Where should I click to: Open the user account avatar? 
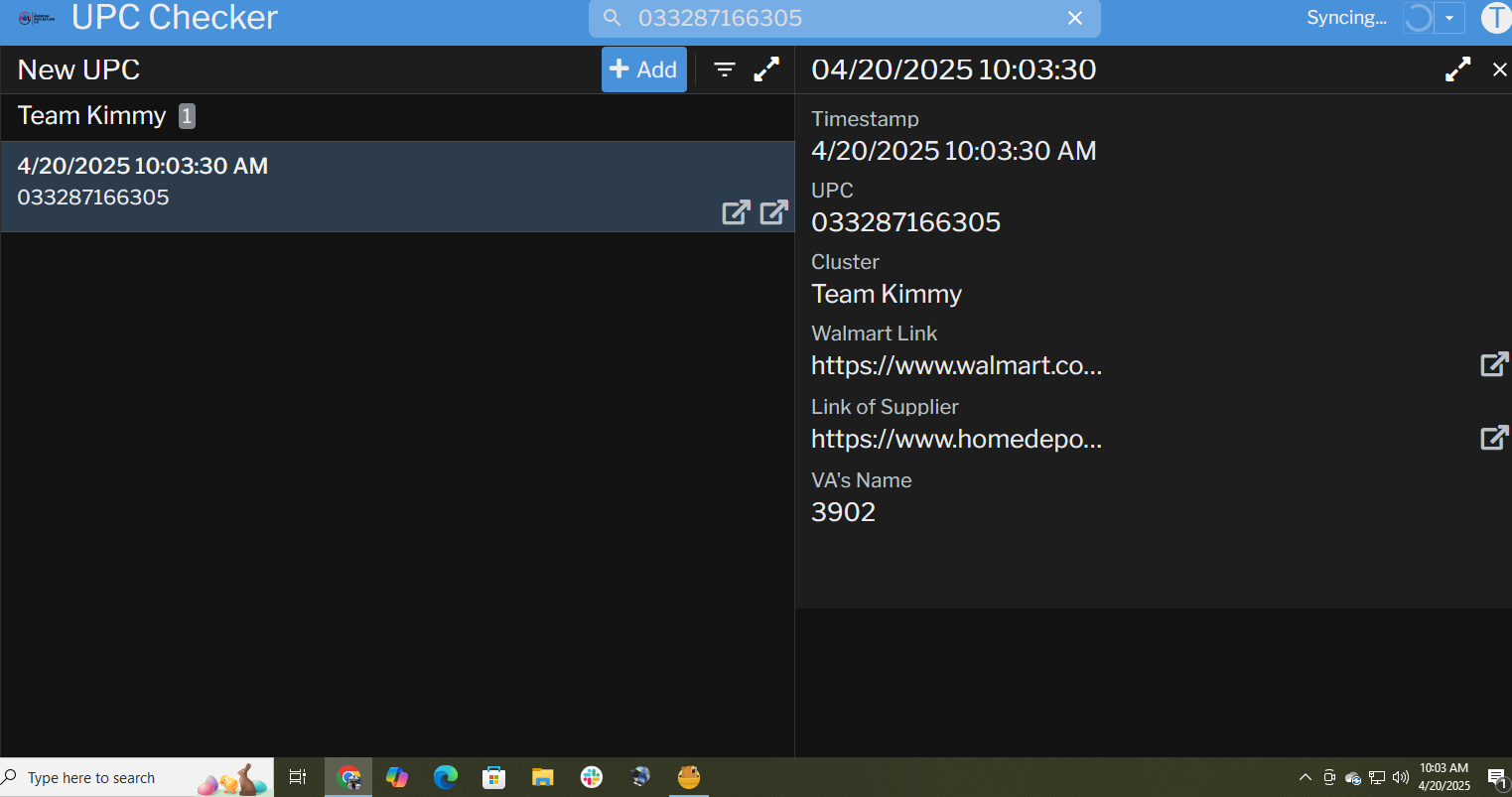click(1495, 18)
